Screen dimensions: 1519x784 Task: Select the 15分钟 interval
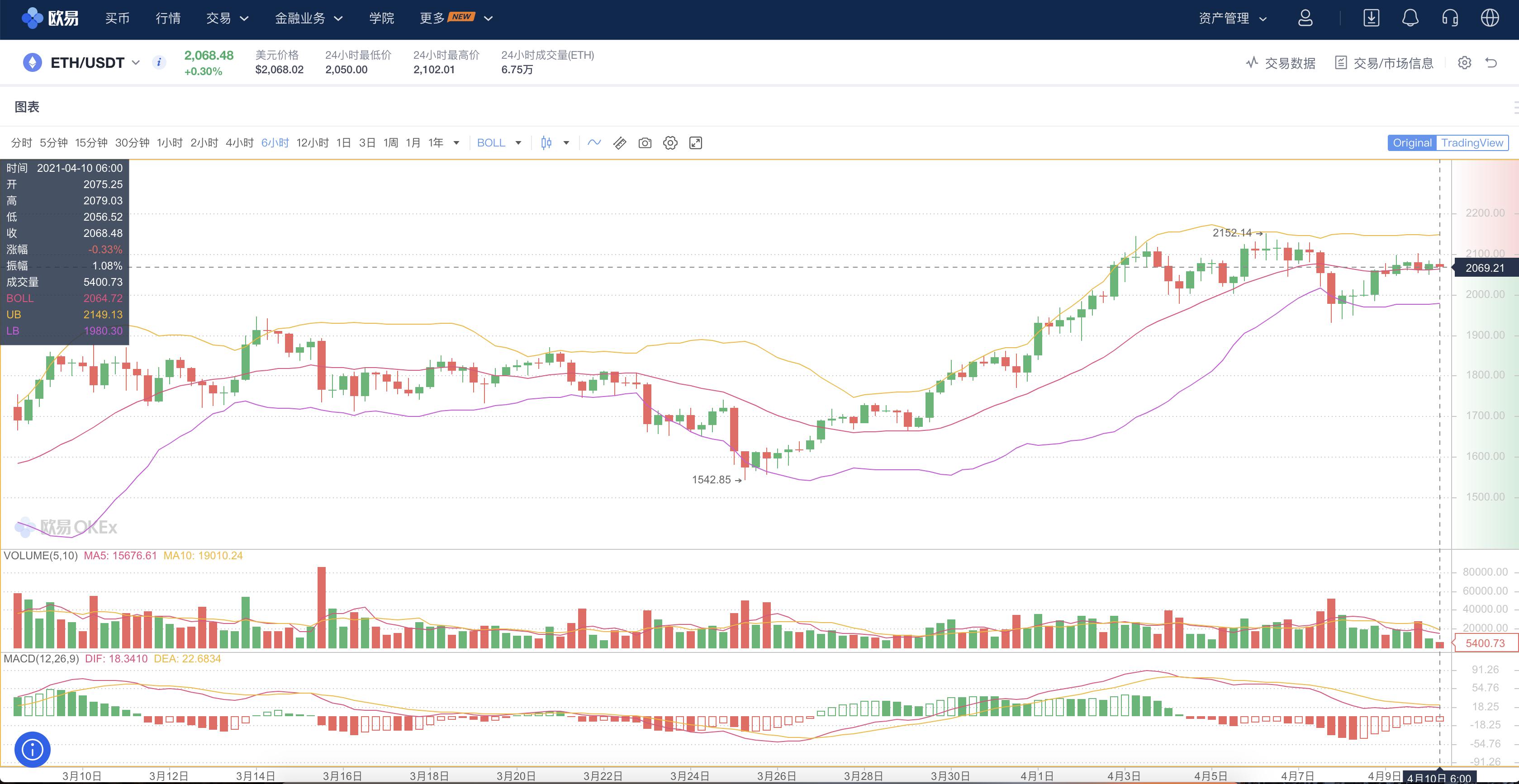91,143
